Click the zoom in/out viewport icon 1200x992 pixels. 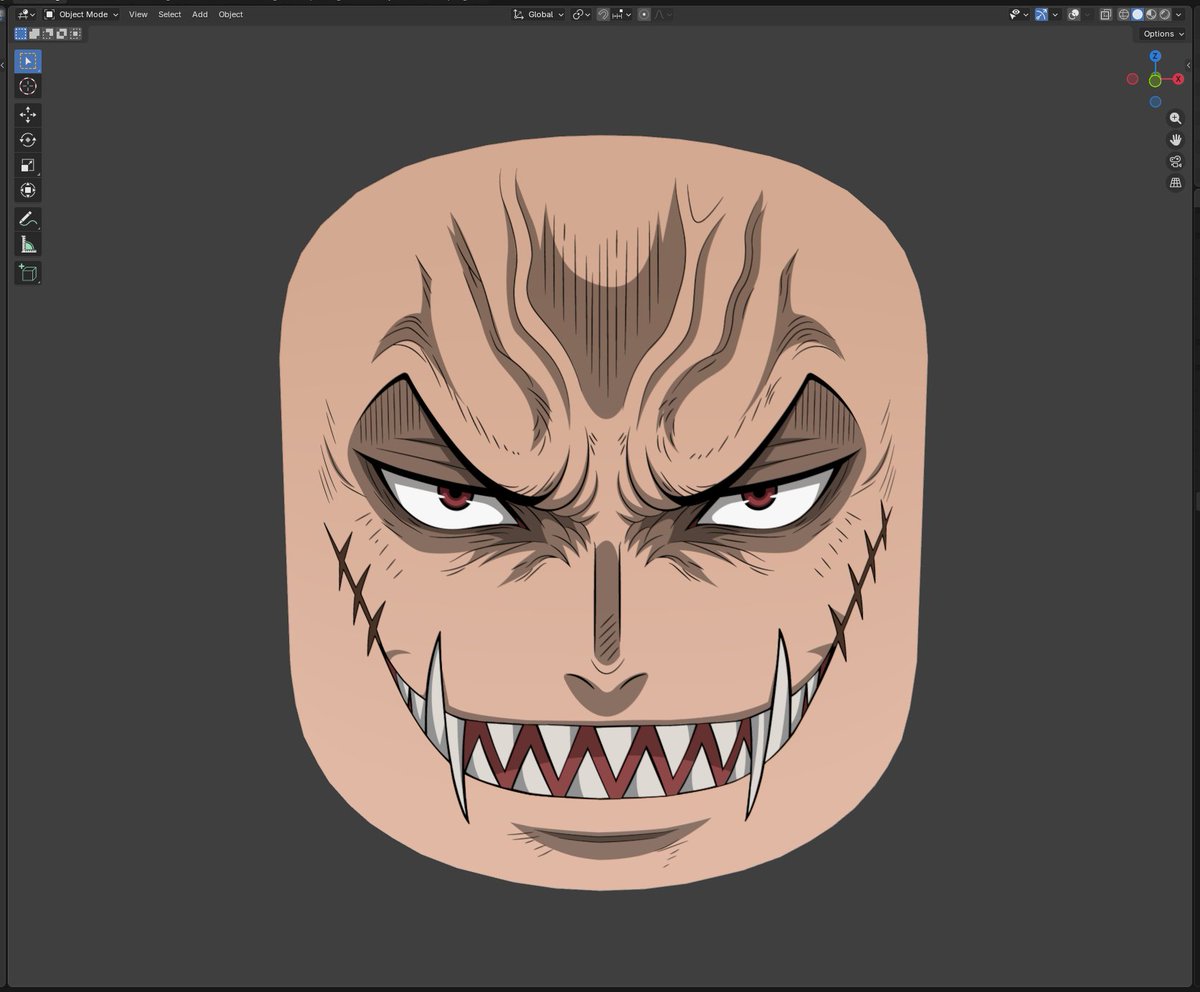click(1175, 118)
